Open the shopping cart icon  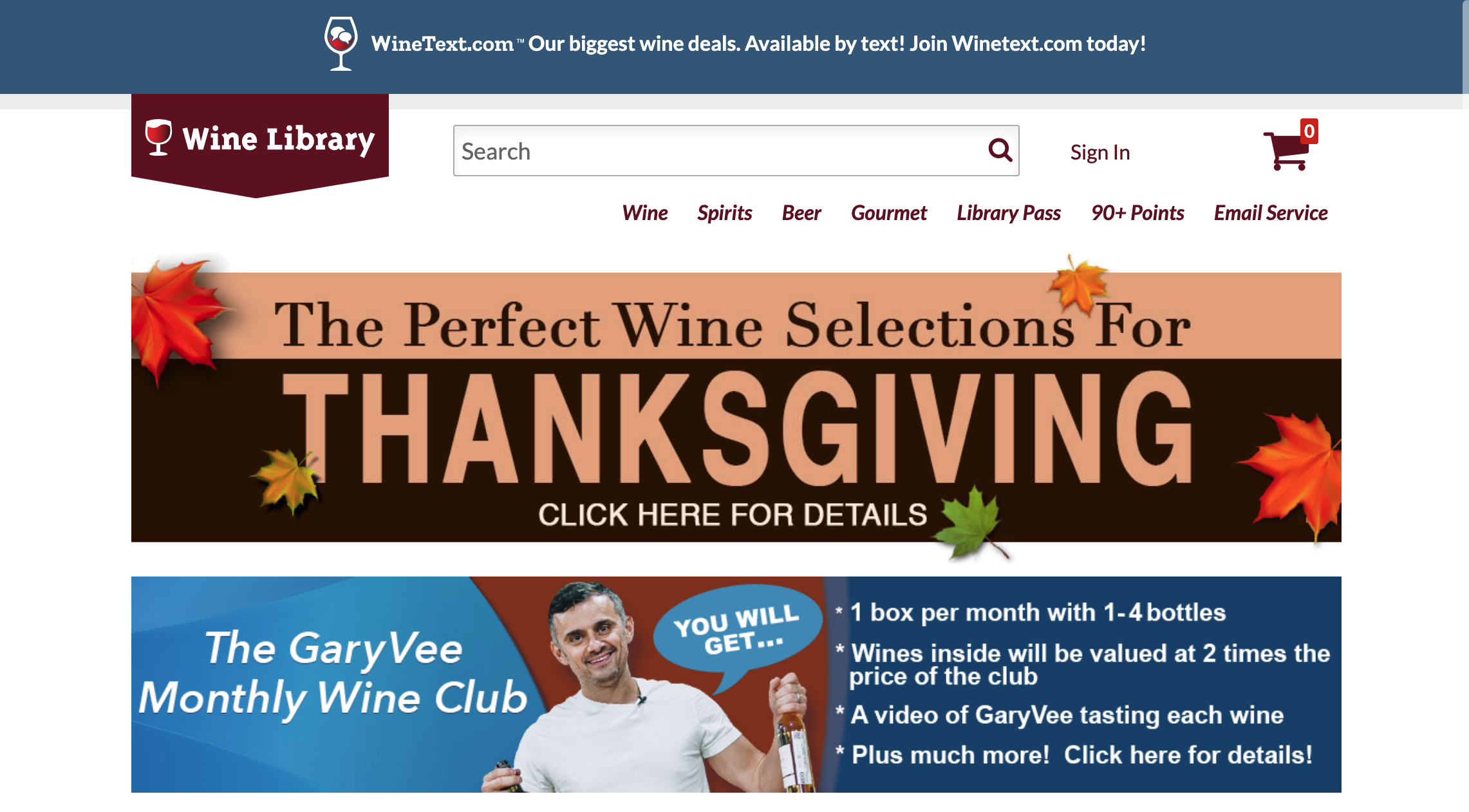click(1286, 151)
